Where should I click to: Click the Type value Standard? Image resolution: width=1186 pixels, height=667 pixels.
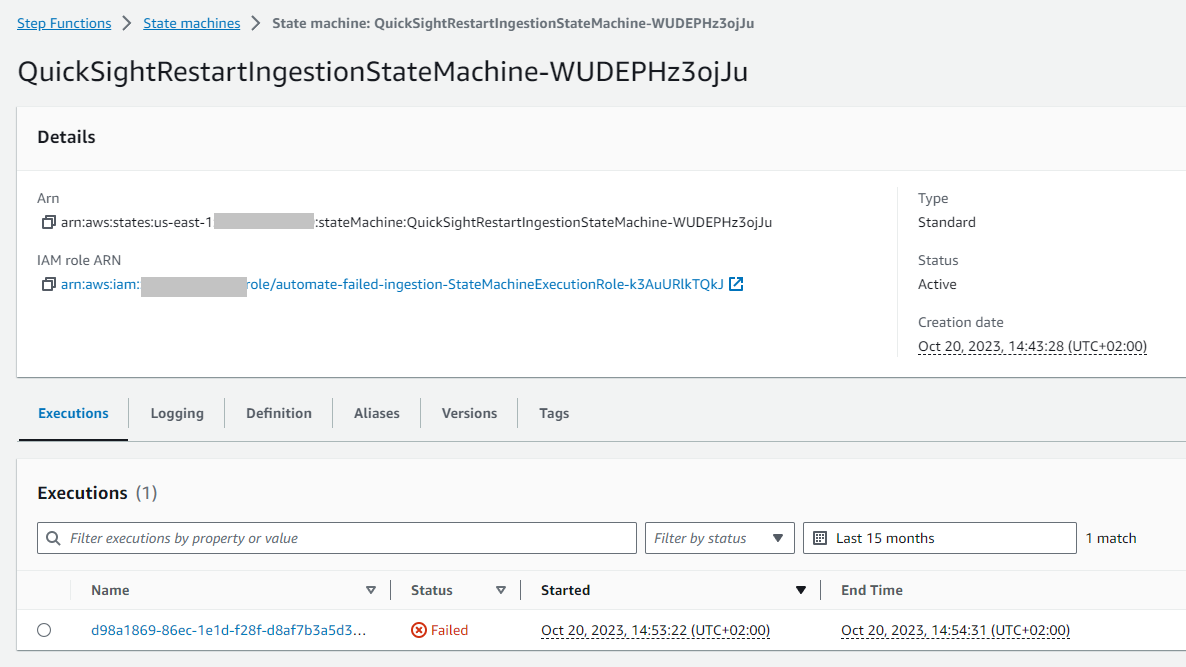pyautogui.click(x=946, y=222)
